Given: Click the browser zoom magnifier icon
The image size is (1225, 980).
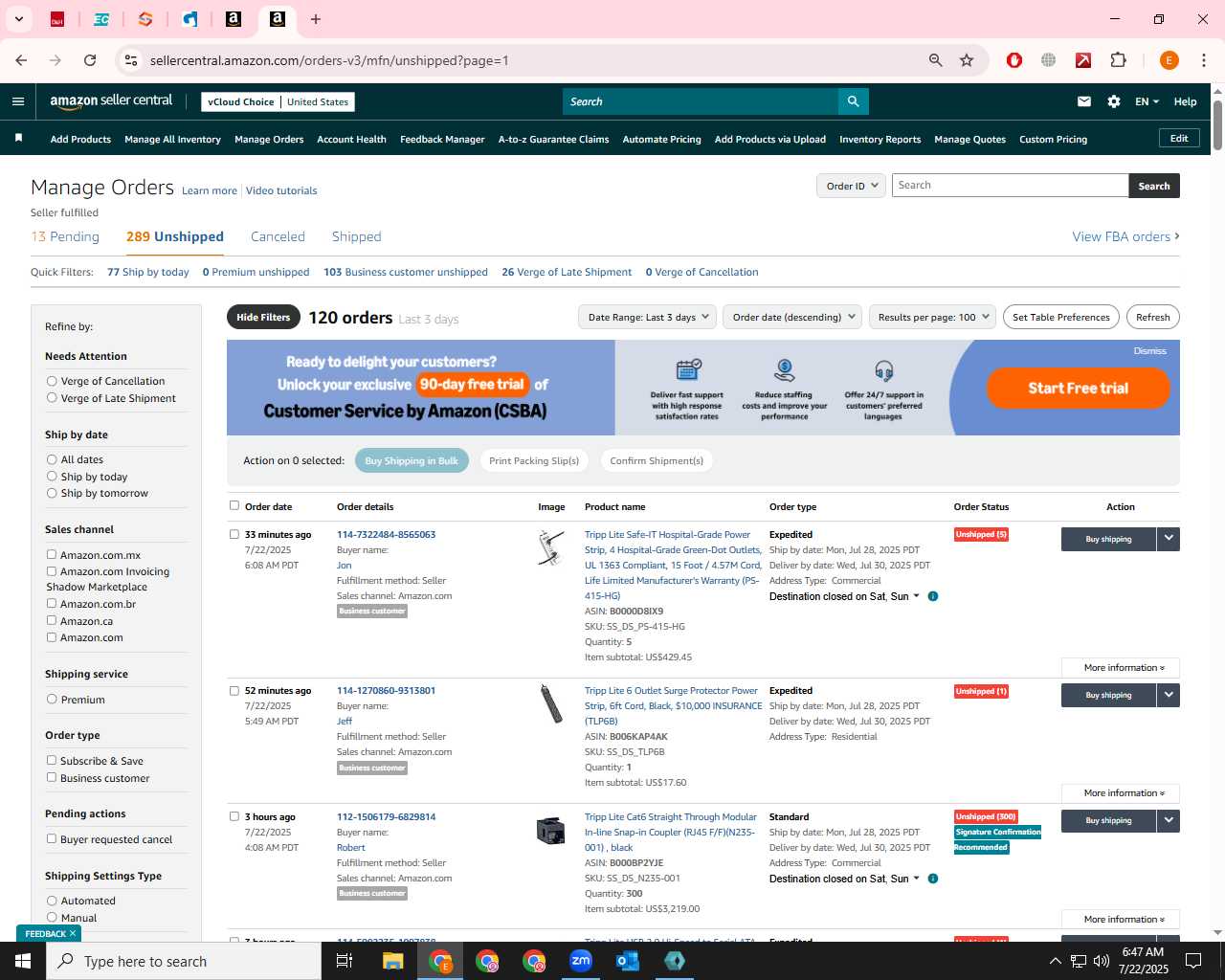Looking at the screenshot, I should [936, 60].
